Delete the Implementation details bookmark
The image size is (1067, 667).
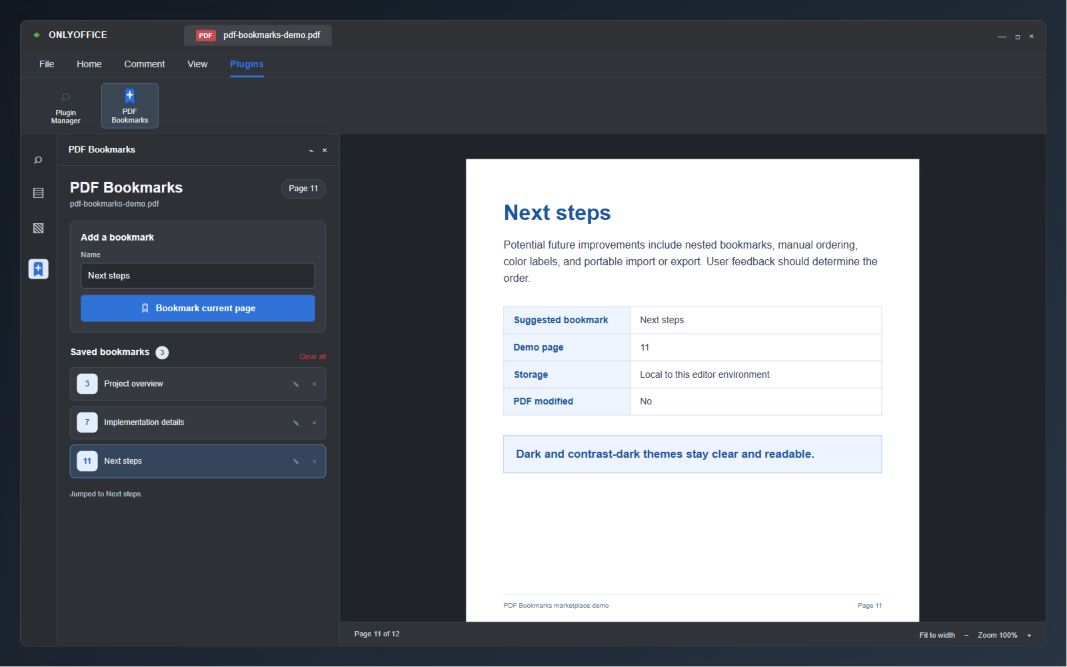click(314, 423)
